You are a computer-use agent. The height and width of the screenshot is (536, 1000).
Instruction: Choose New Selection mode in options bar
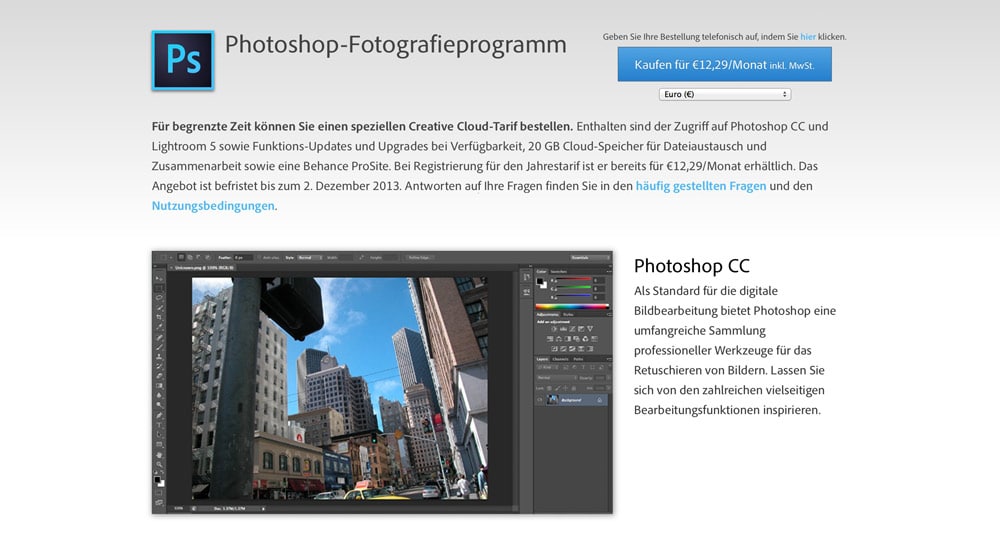[181, 257]
